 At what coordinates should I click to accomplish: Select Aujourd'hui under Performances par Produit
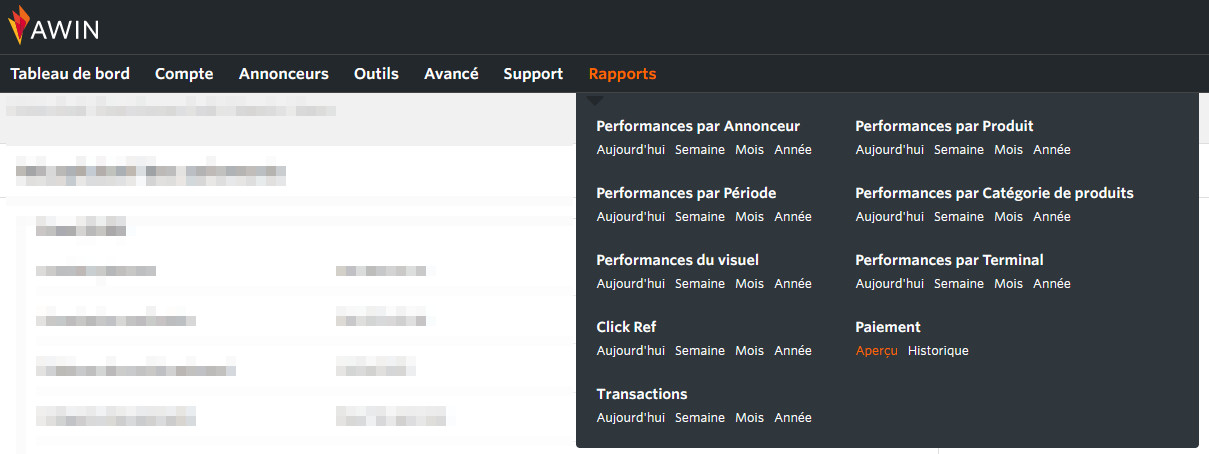click(x=890, y=150)
